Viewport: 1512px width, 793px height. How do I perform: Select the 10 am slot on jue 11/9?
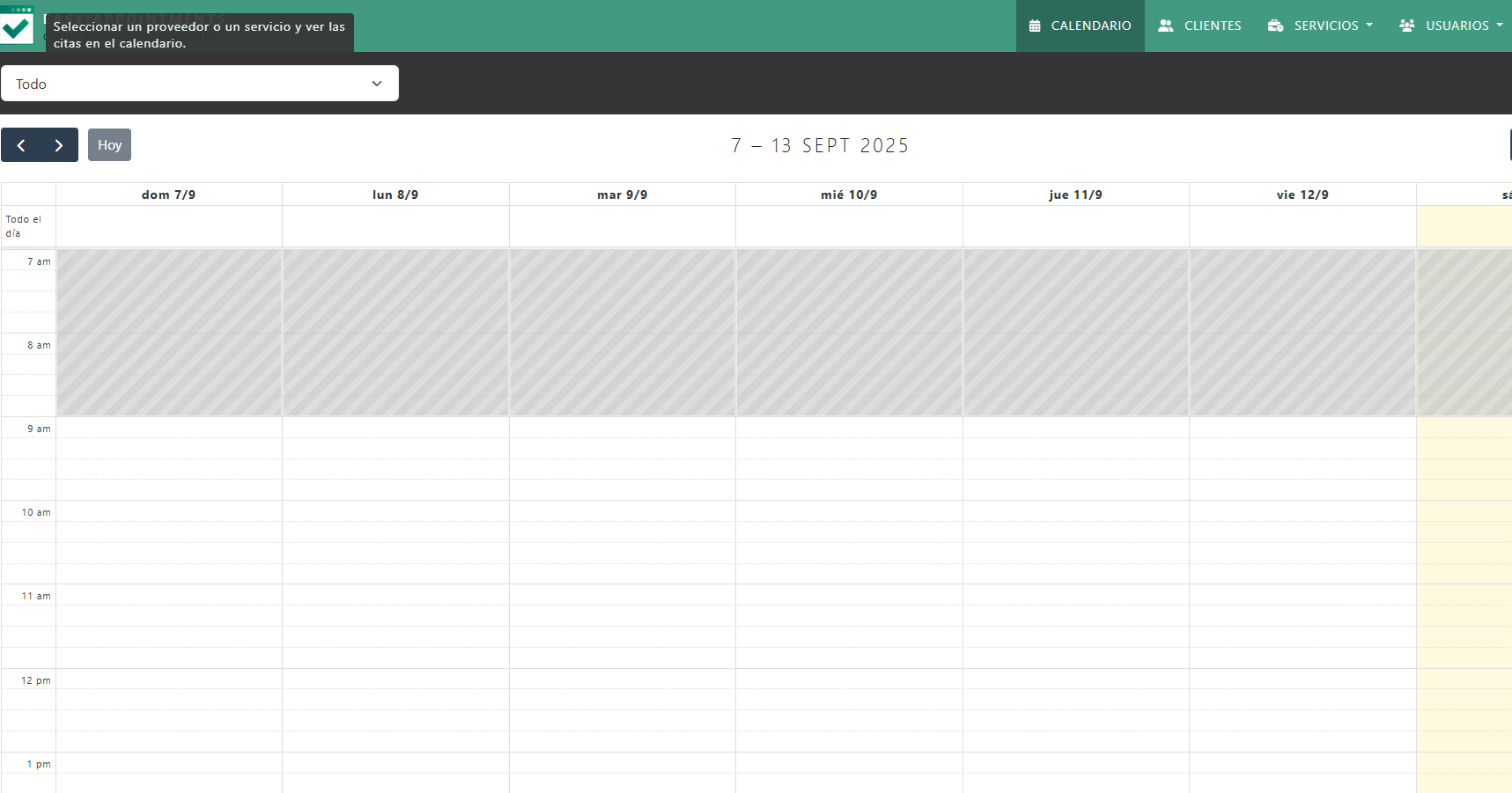coord(1075,511)
